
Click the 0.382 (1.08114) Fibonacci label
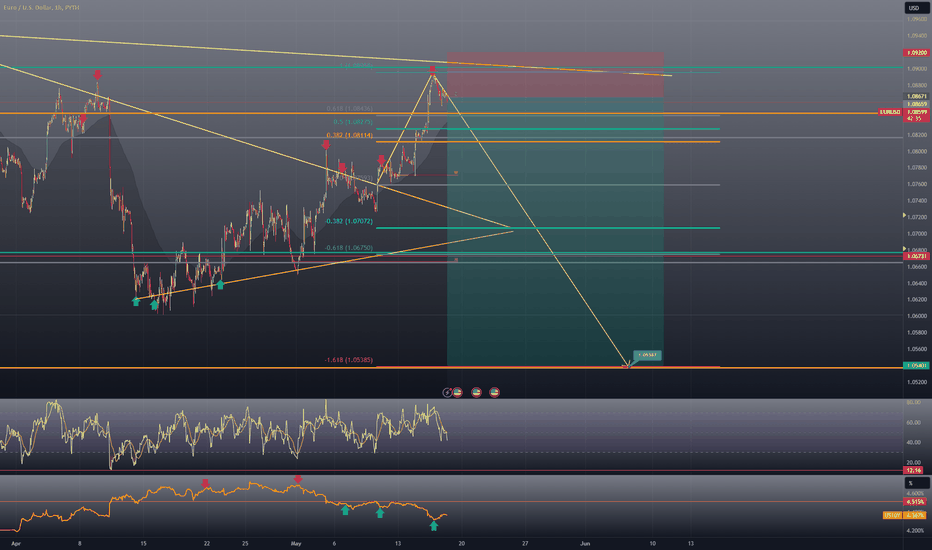350,136
